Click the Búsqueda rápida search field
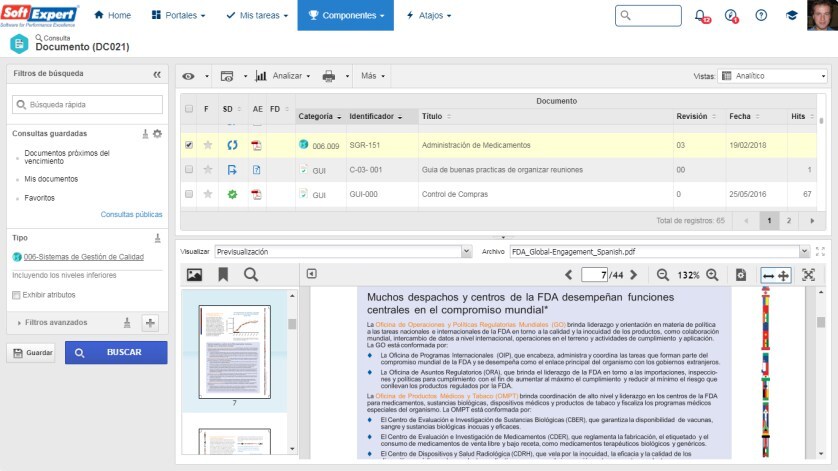Image resolution: width=838 pixels, height=471 pixels. (88, 104)
